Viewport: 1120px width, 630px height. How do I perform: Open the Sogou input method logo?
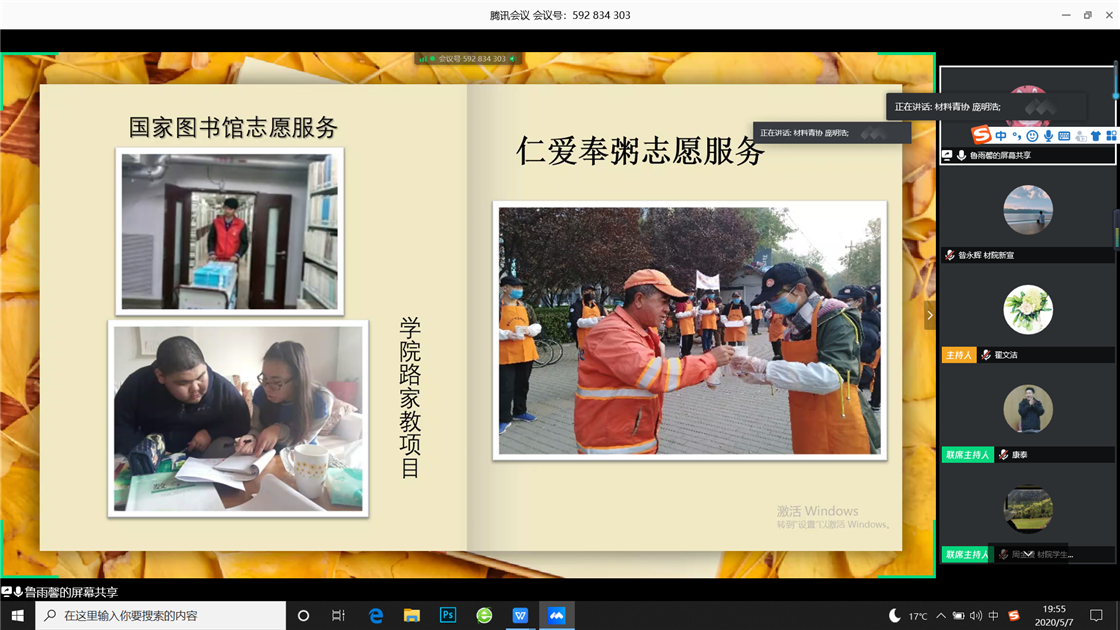point(981,134)
